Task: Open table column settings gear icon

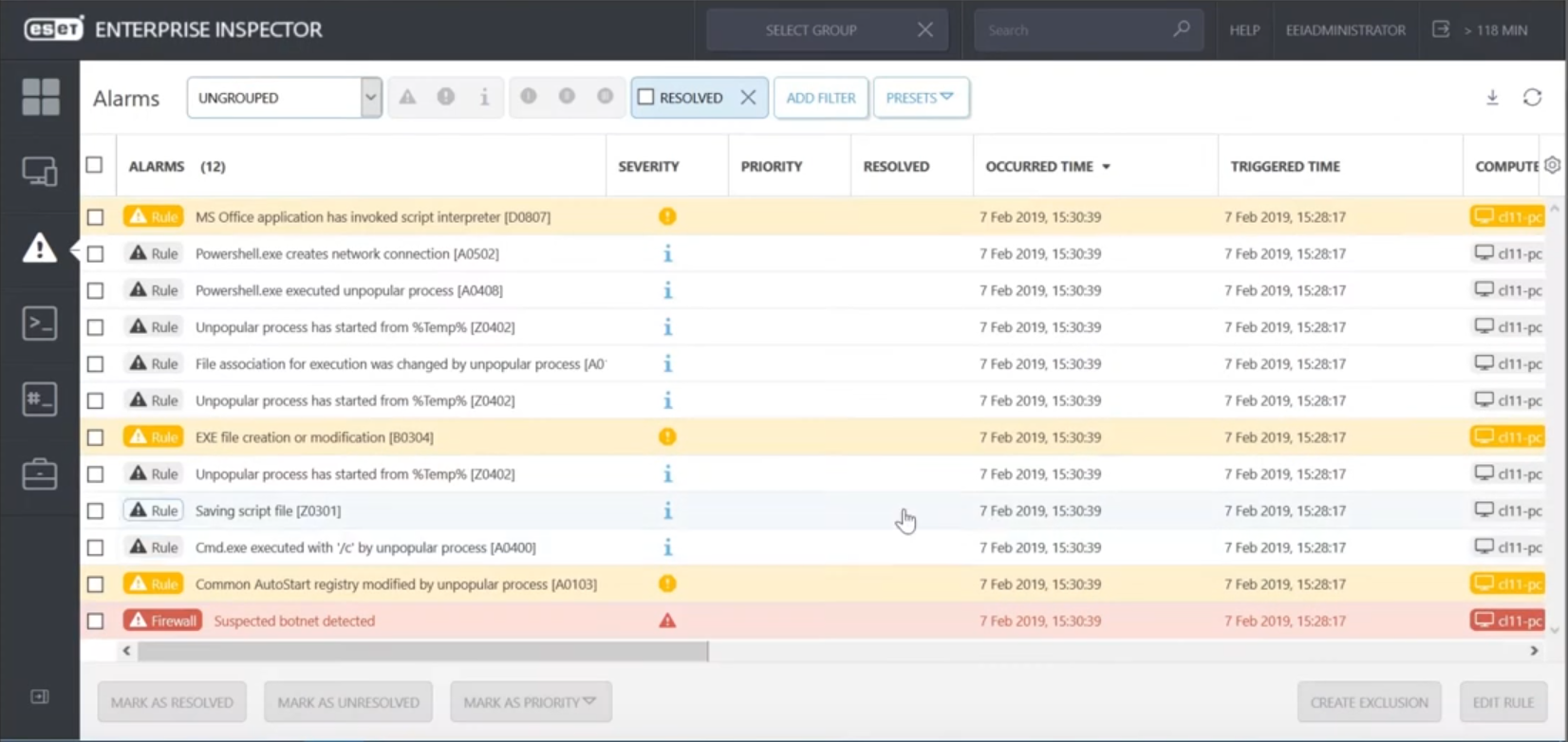Action: 1552,165
